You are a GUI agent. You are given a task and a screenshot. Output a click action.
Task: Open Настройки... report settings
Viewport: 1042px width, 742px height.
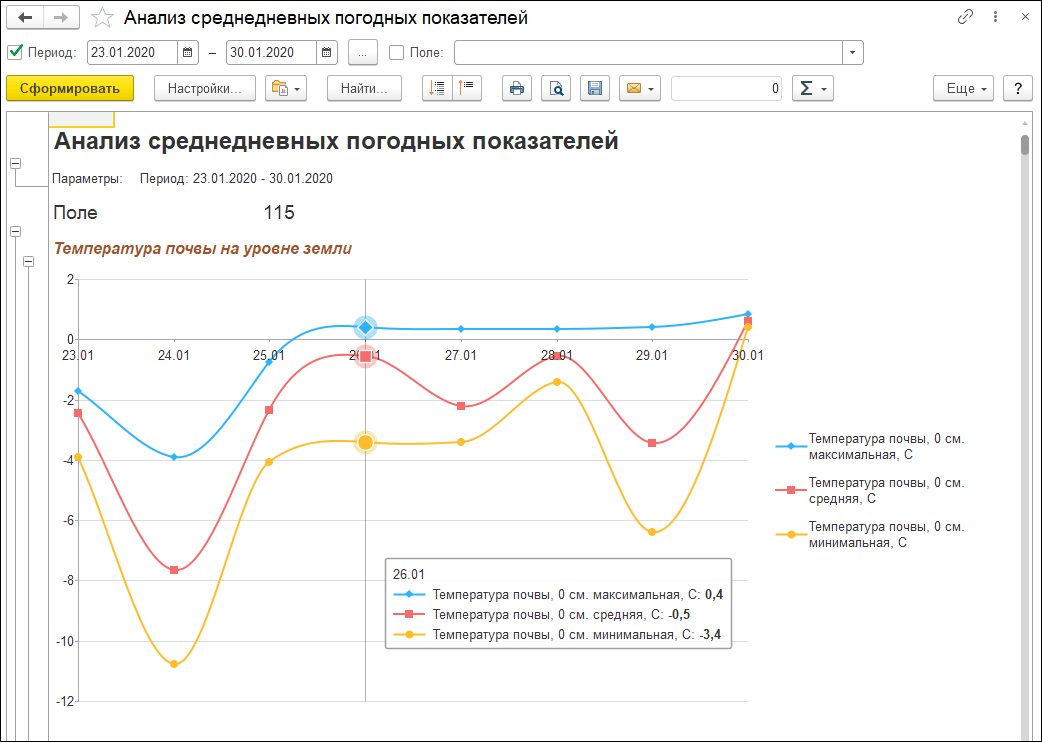pyautogui.click(x=205, y=88)
